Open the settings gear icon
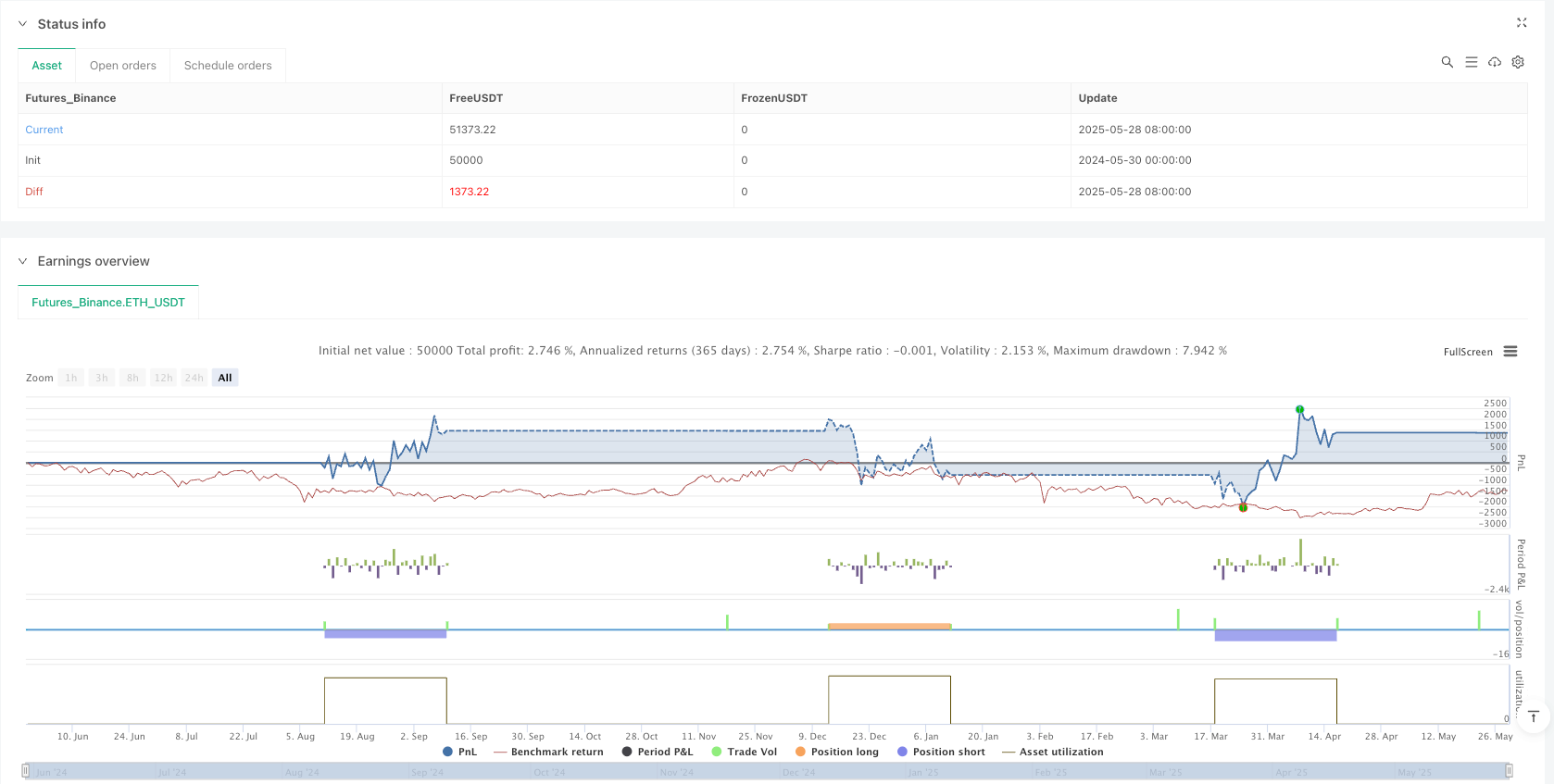Viewport: 1554px width, 784px height. (x=1518, y=62)
